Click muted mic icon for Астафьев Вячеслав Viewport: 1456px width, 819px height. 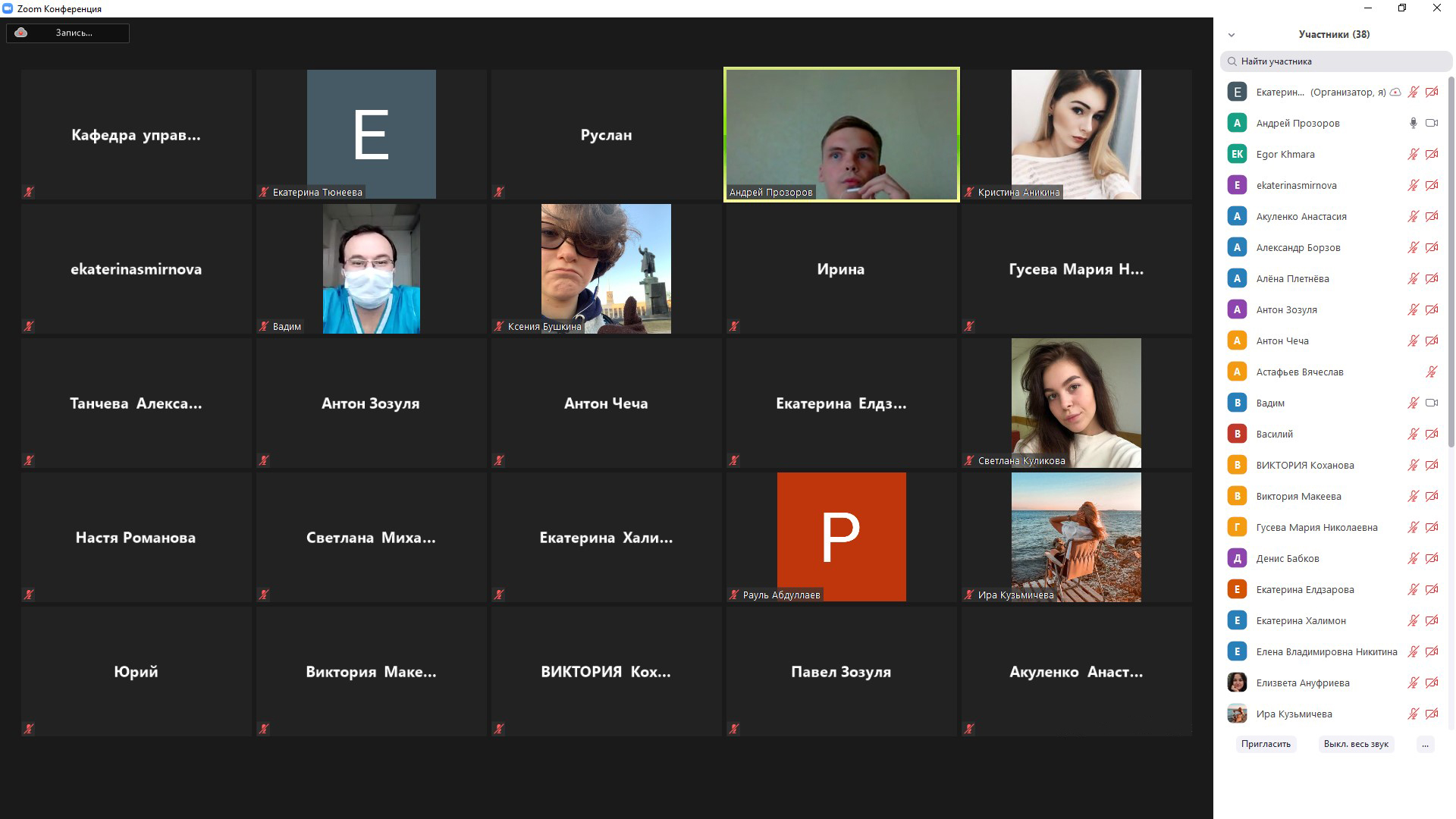click(1431, 372)
